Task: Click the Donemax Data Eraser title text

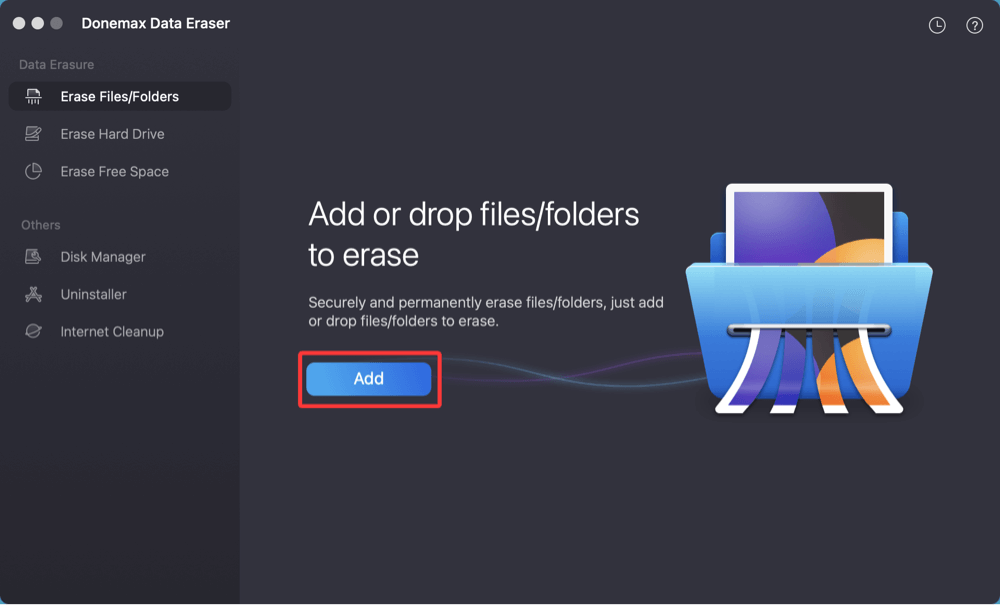Action: point(155,23)
